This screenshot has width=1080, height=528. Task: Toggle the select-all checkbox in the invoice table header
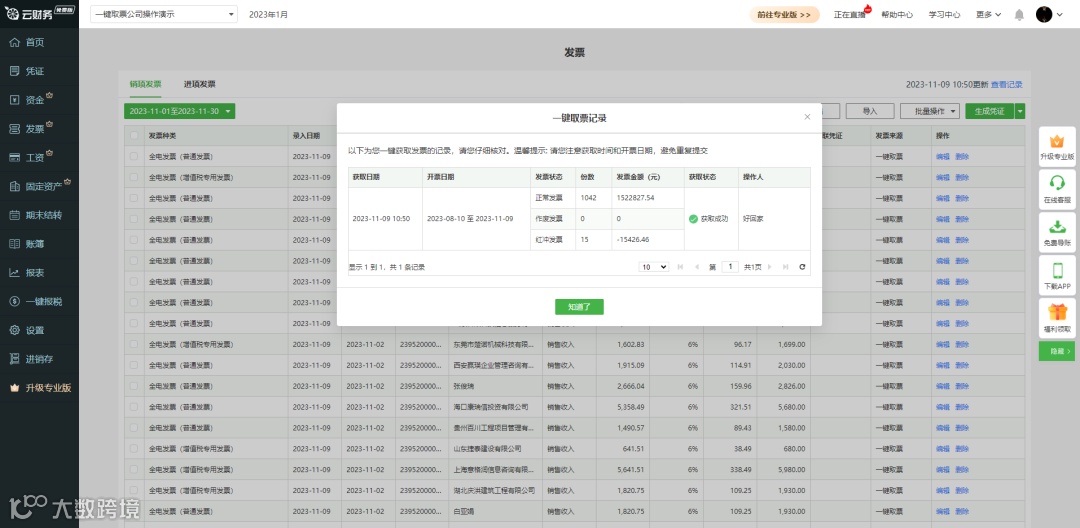click(134, 136)
